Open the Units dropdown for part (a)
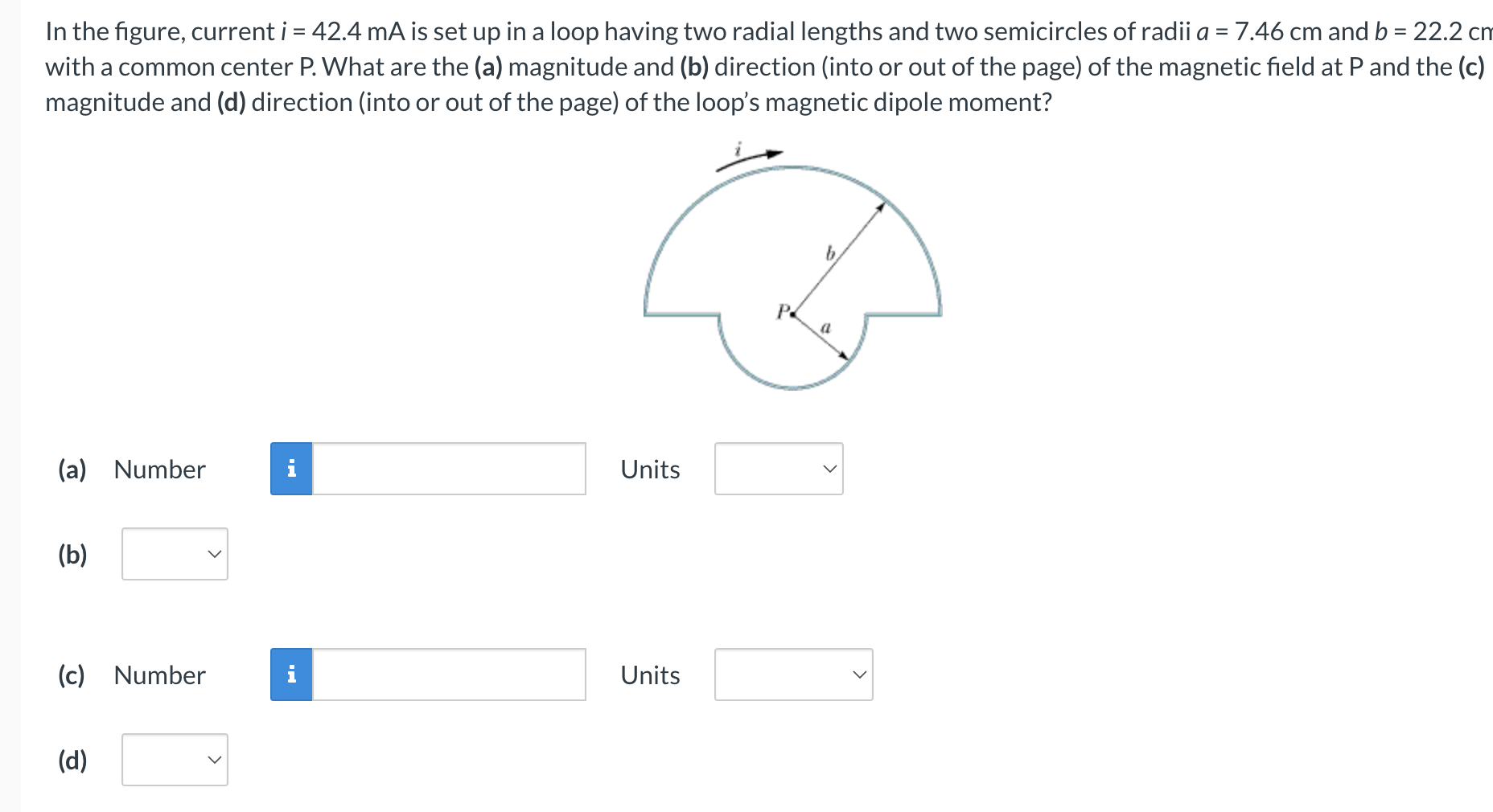 (x=778, y=469)
